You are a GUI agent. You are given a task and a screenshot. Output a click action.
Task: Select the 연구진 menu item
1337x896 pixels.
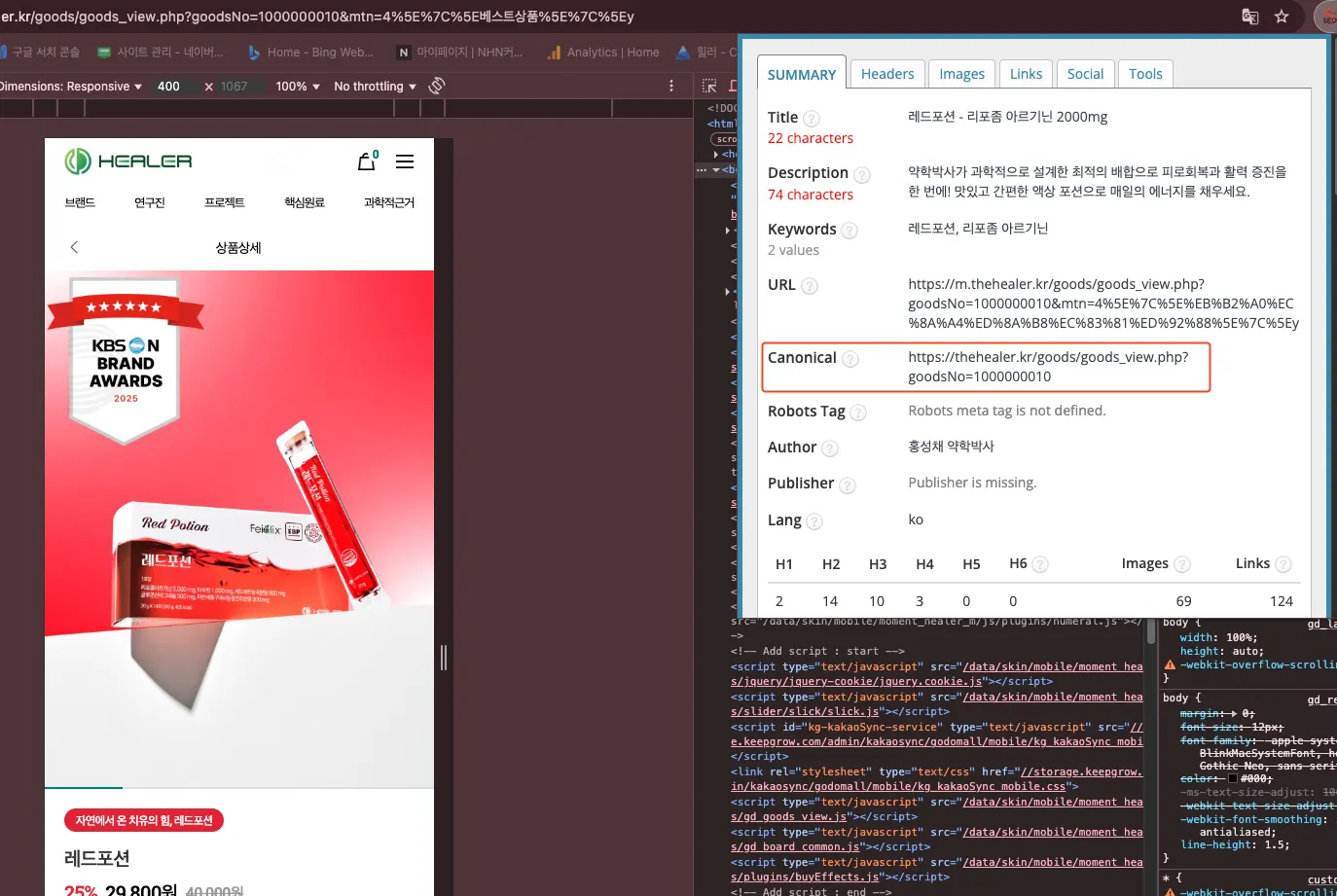pos(150,202)
